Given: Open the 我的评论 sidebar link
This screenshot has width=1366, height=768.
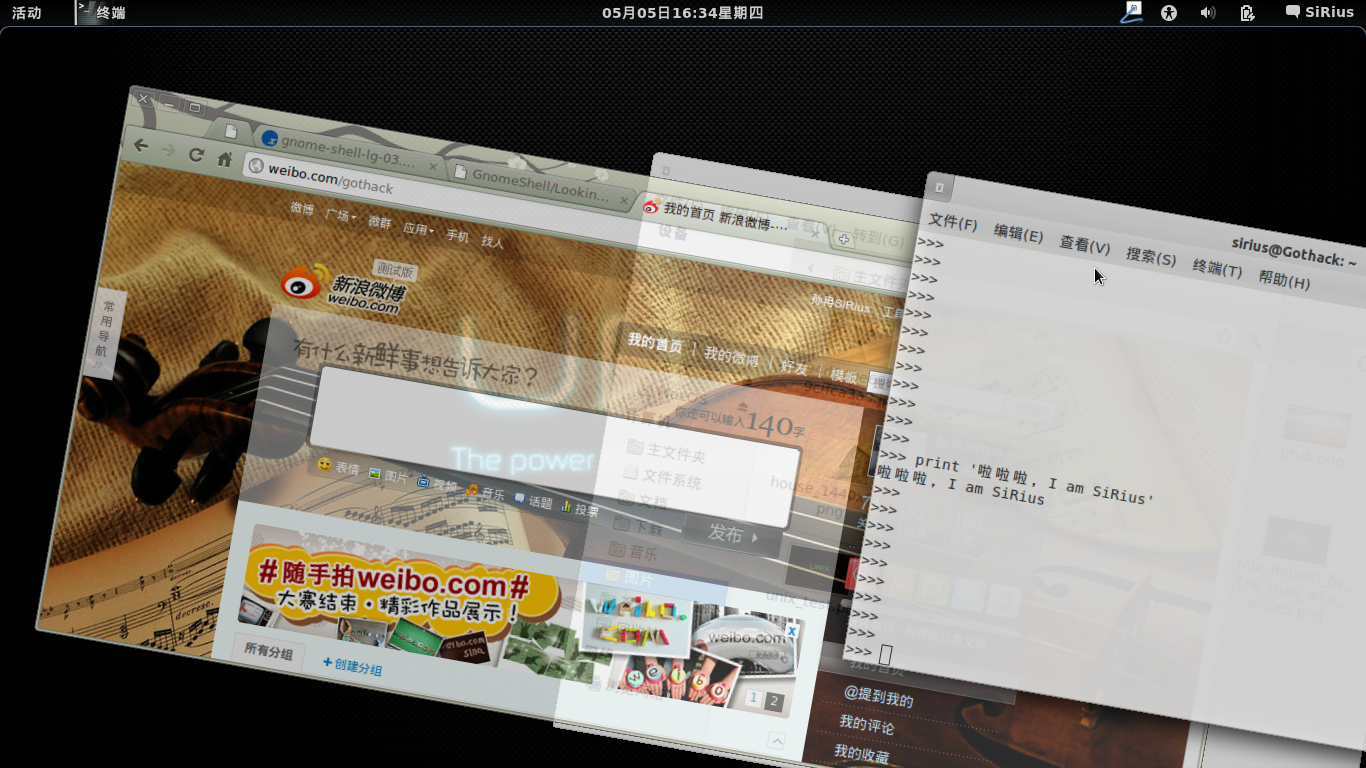Looking at the screenshot, I should tap(866, 725).
